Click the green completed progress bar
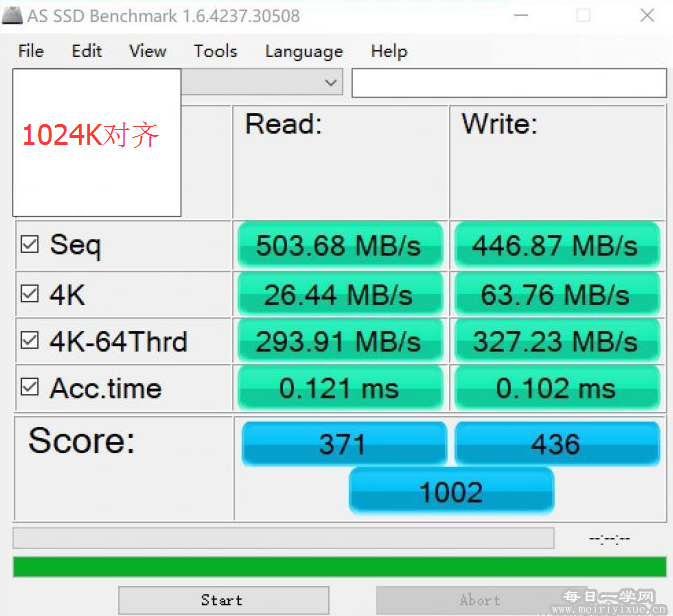This screenshot has height=616, width=673. pyautogui.click(x=340, y=567)
